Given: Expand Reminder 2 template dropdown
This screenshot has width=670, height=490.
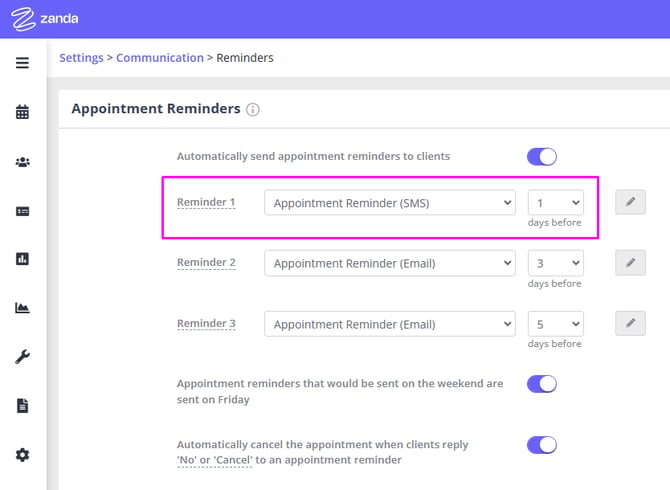Looking at the screenshot, I should coord(390,264).
